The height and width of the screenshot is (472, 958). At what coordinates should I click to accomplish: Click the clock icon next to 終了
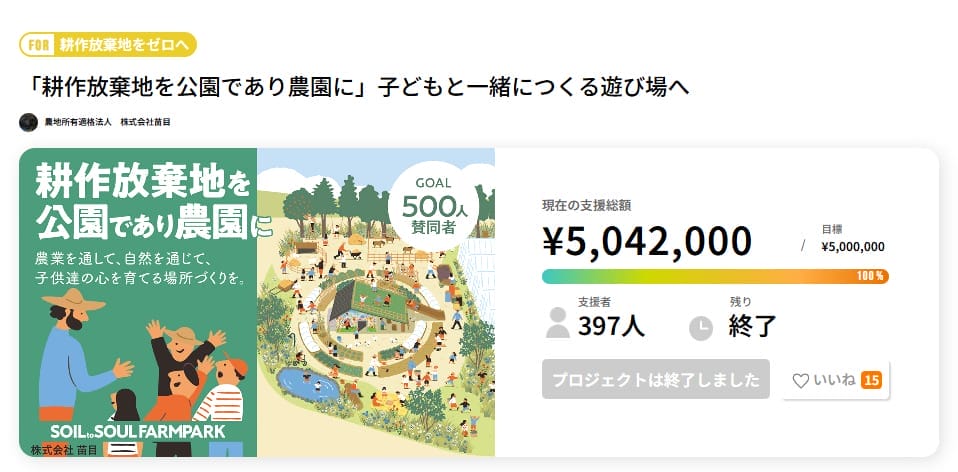coord(701,327)
